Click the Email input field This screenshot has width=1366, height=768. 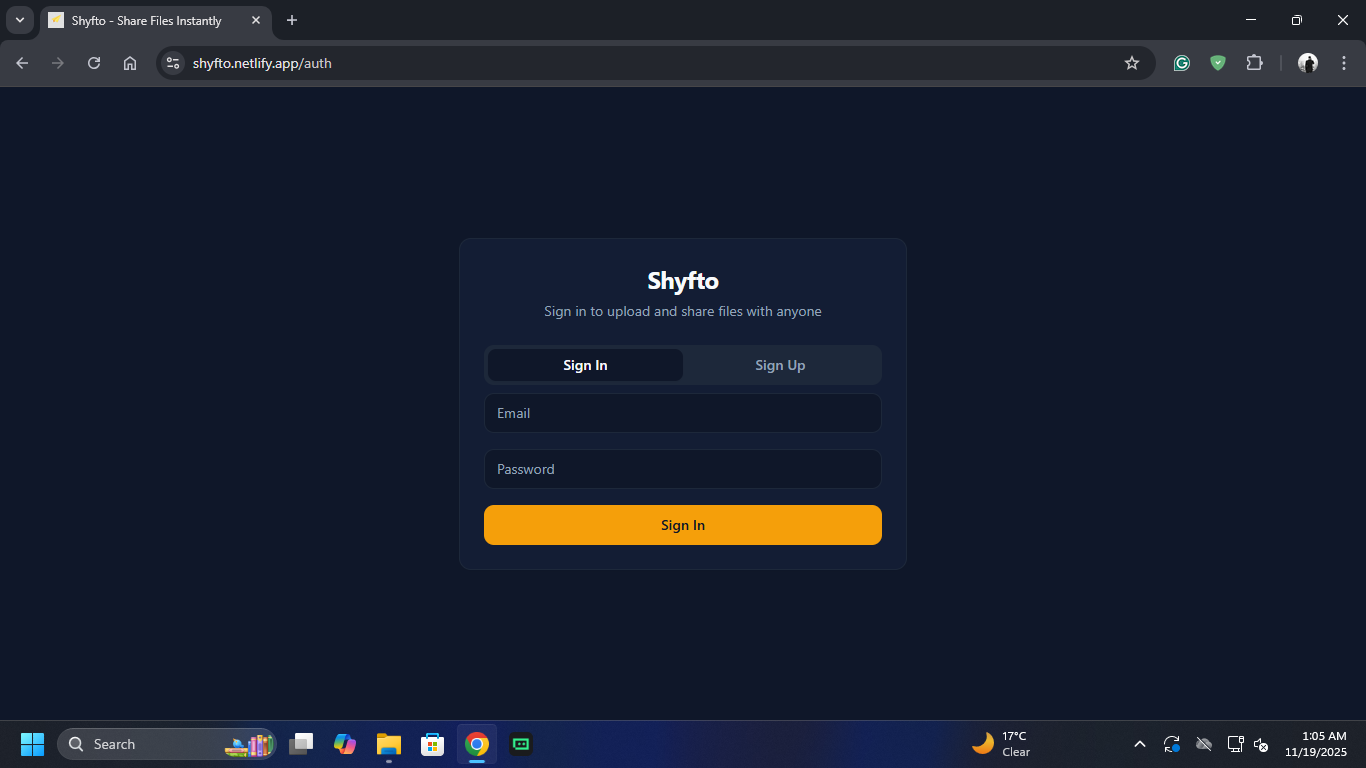pyautogui.click(x=683, y=413)
